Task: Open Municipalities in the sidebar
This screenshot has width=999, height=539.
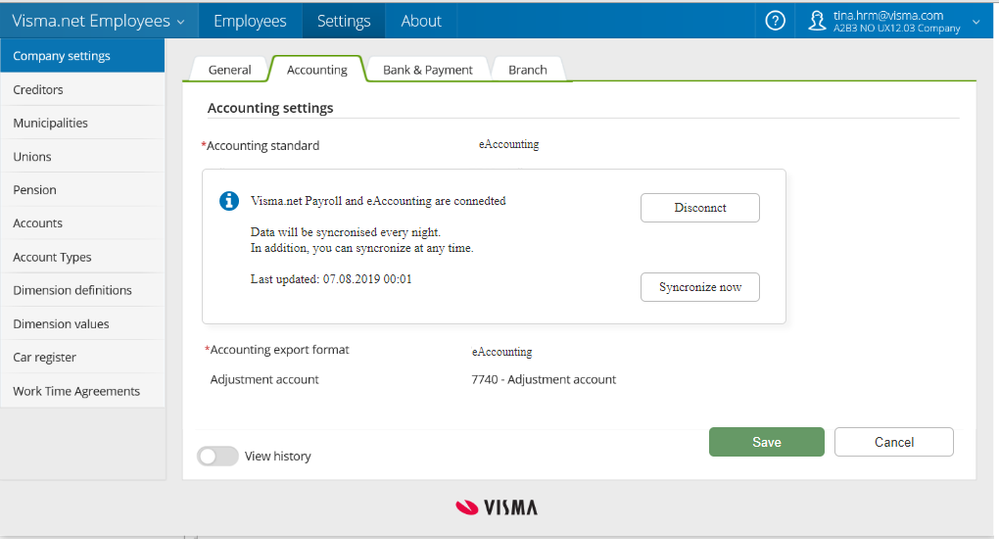Action: click(x=82, y=123)
